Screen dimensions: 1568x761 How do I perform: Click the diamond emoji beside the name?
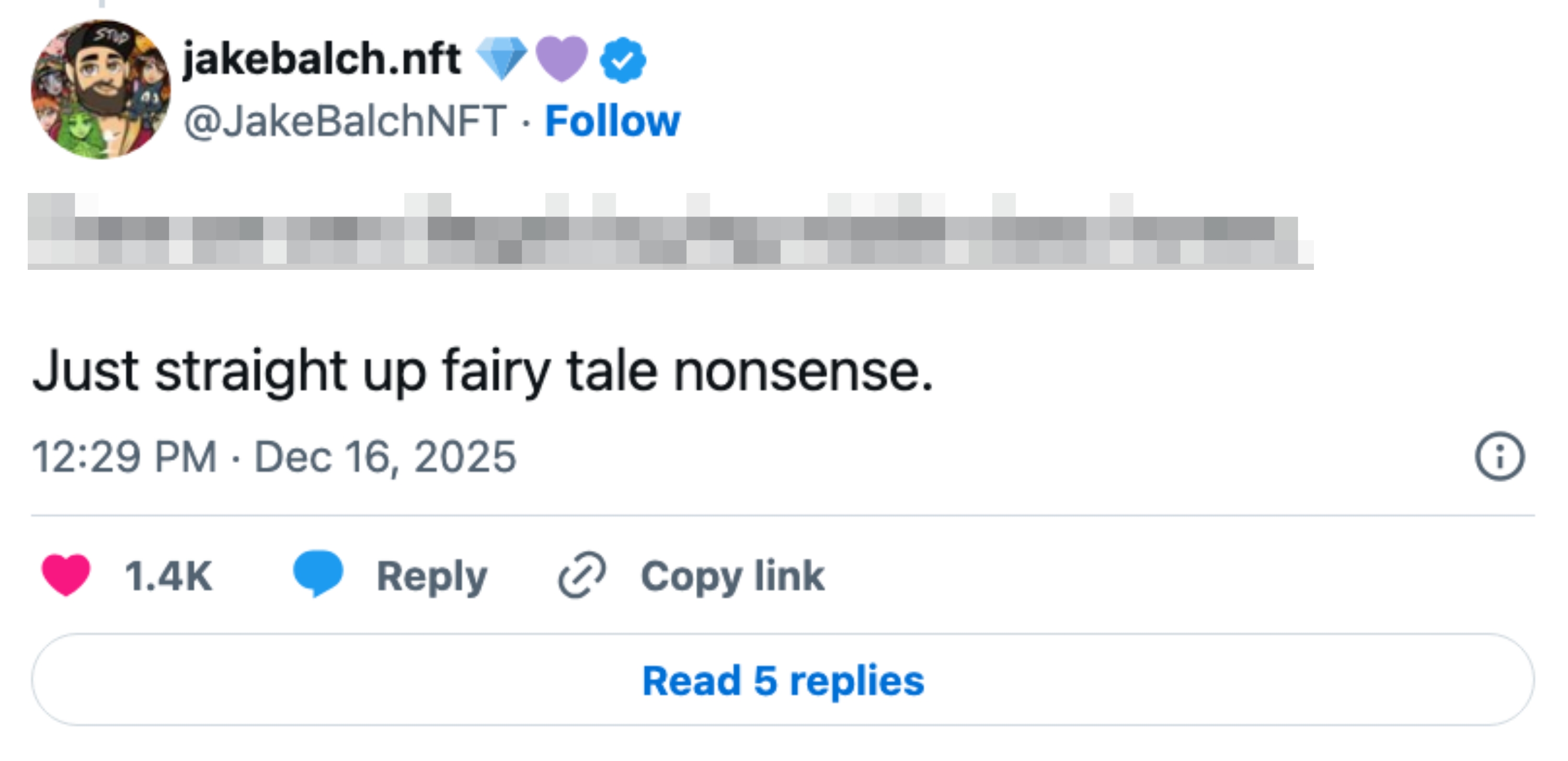point(501,59)
